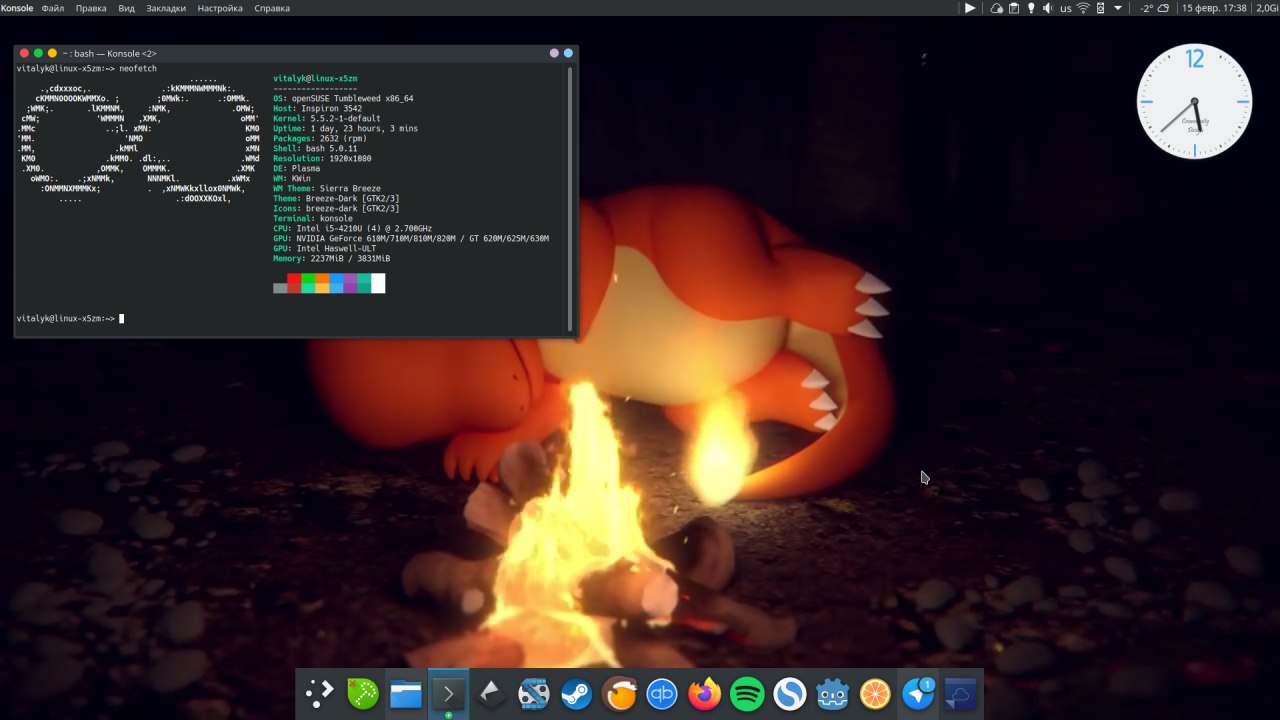Open the blue S Simplenote icon
The image size is (1280, 720).
(x=790, y=693)
